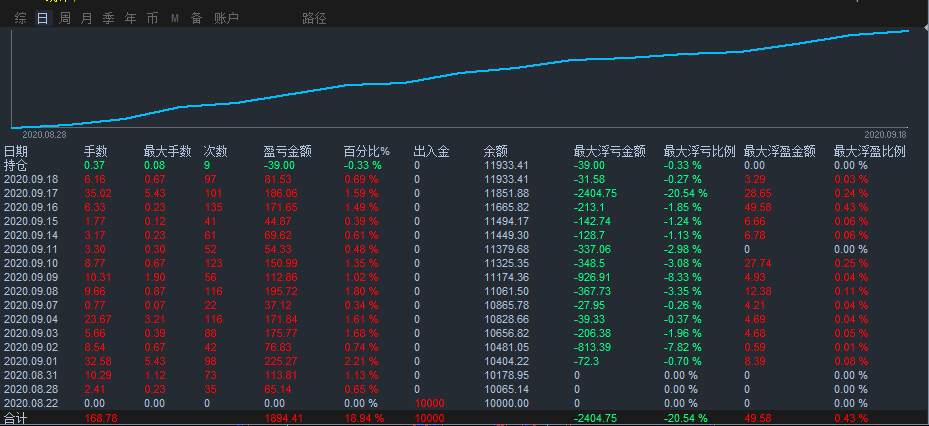Click the 最大浮亏金额 column header
This screenshot has width=929, height=426.
pyautogui.click(x=609, y=152)
